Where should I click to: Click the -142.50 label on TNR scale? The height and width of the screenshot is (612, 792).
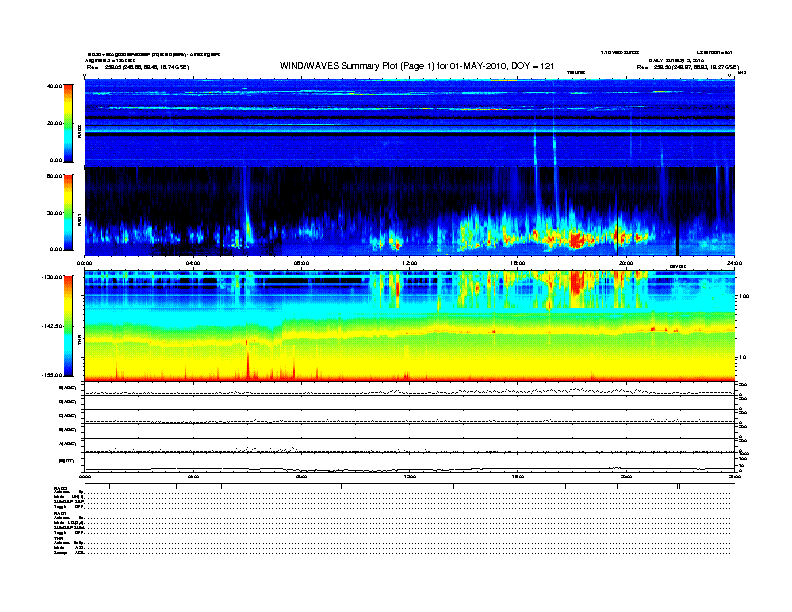52,326
